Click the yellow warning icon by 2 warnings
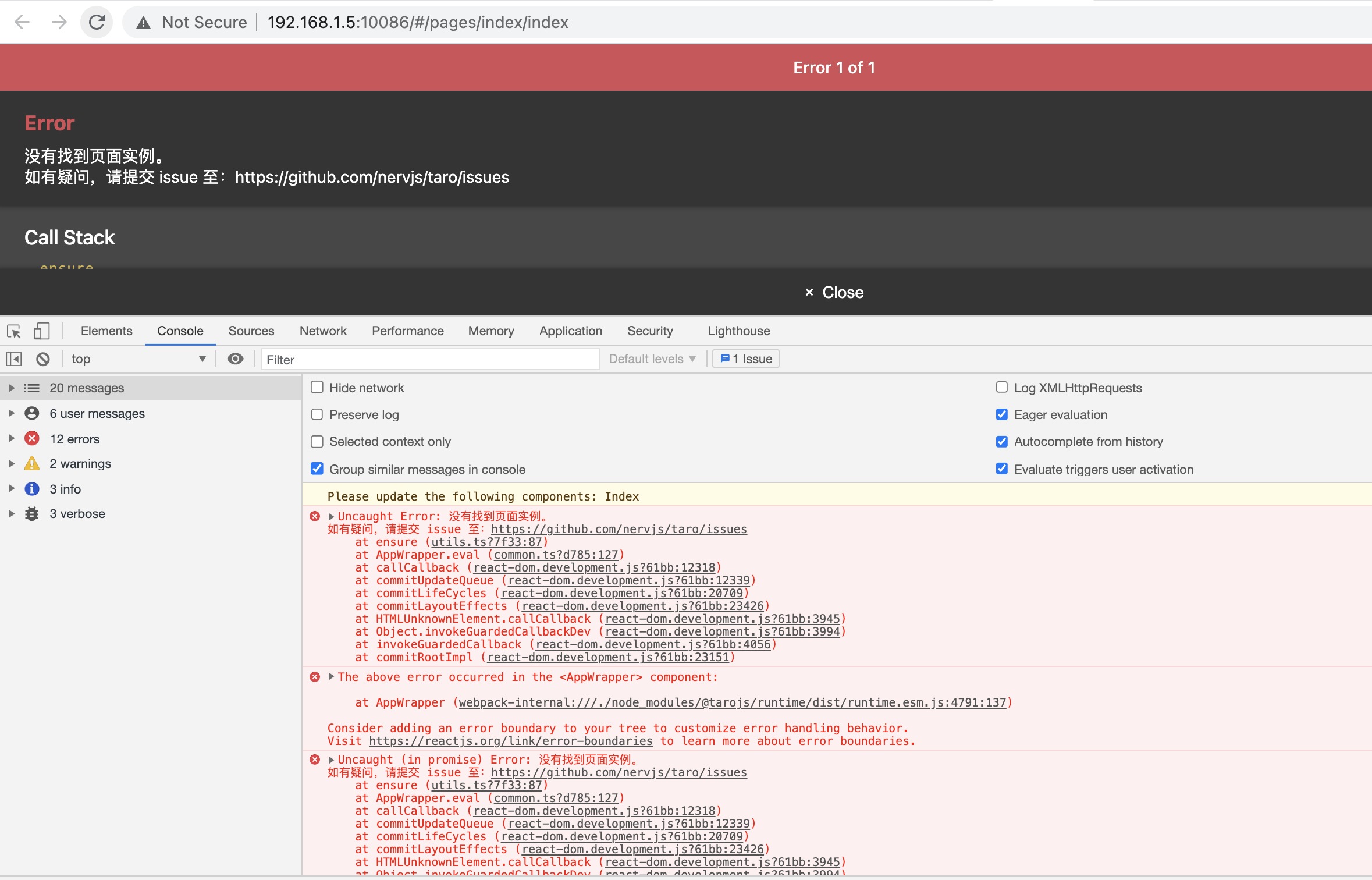 coord(32,463)
